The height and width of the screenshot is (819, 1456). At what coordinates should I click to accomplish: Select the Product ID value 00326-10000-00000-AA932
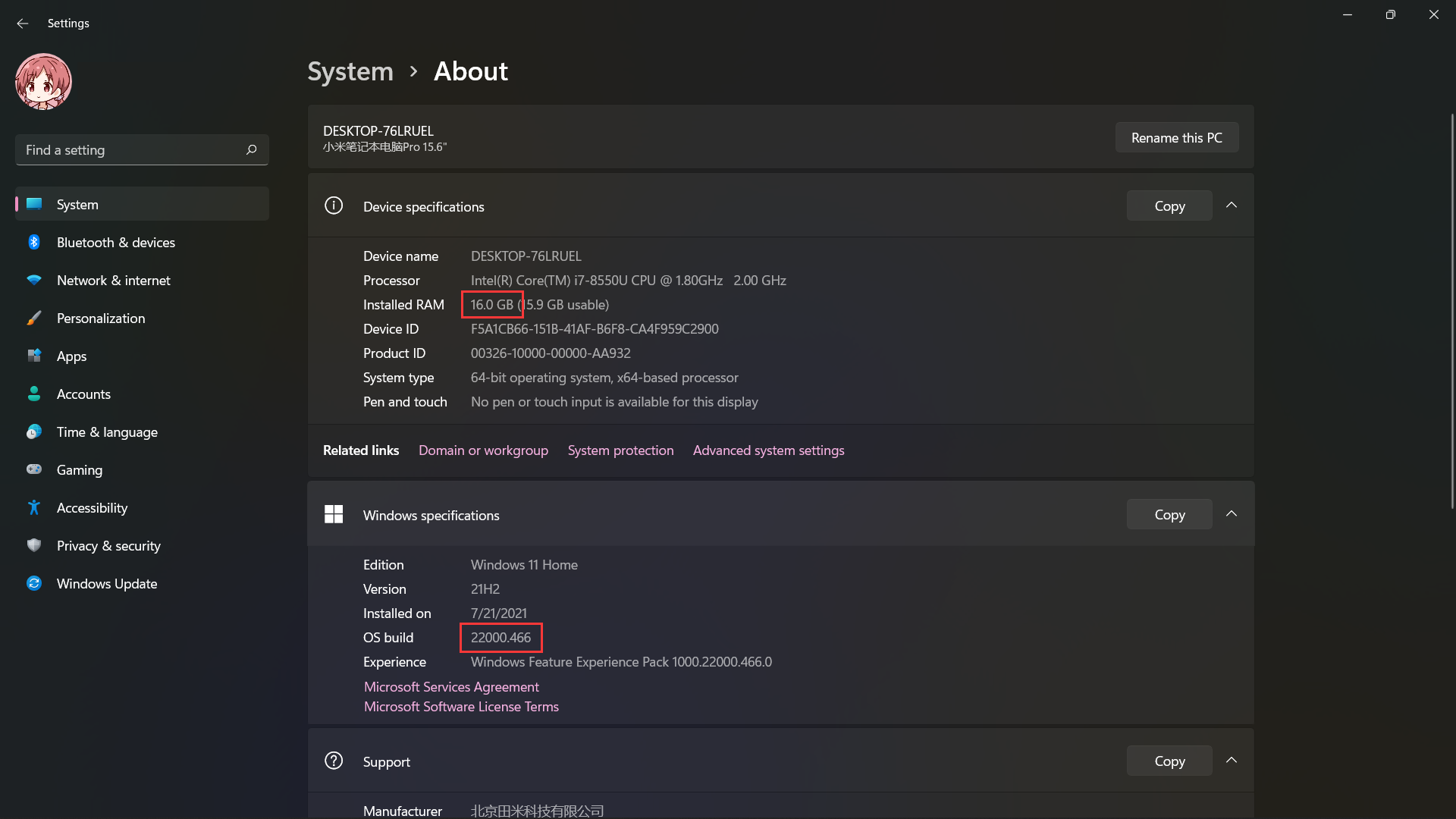pyautogui.click(x=551, y=353)
